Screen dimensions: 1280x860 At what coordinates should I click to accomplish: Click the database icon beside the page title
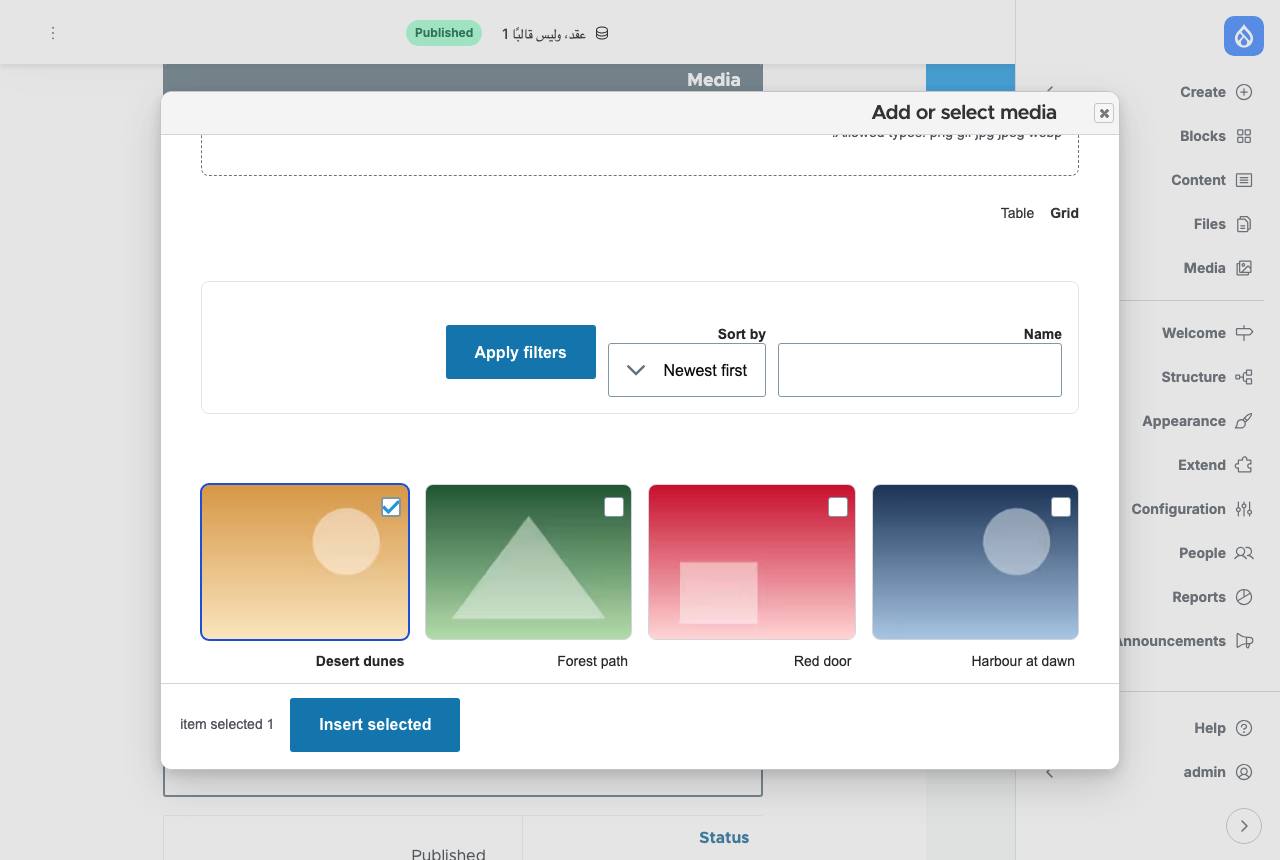602,33
